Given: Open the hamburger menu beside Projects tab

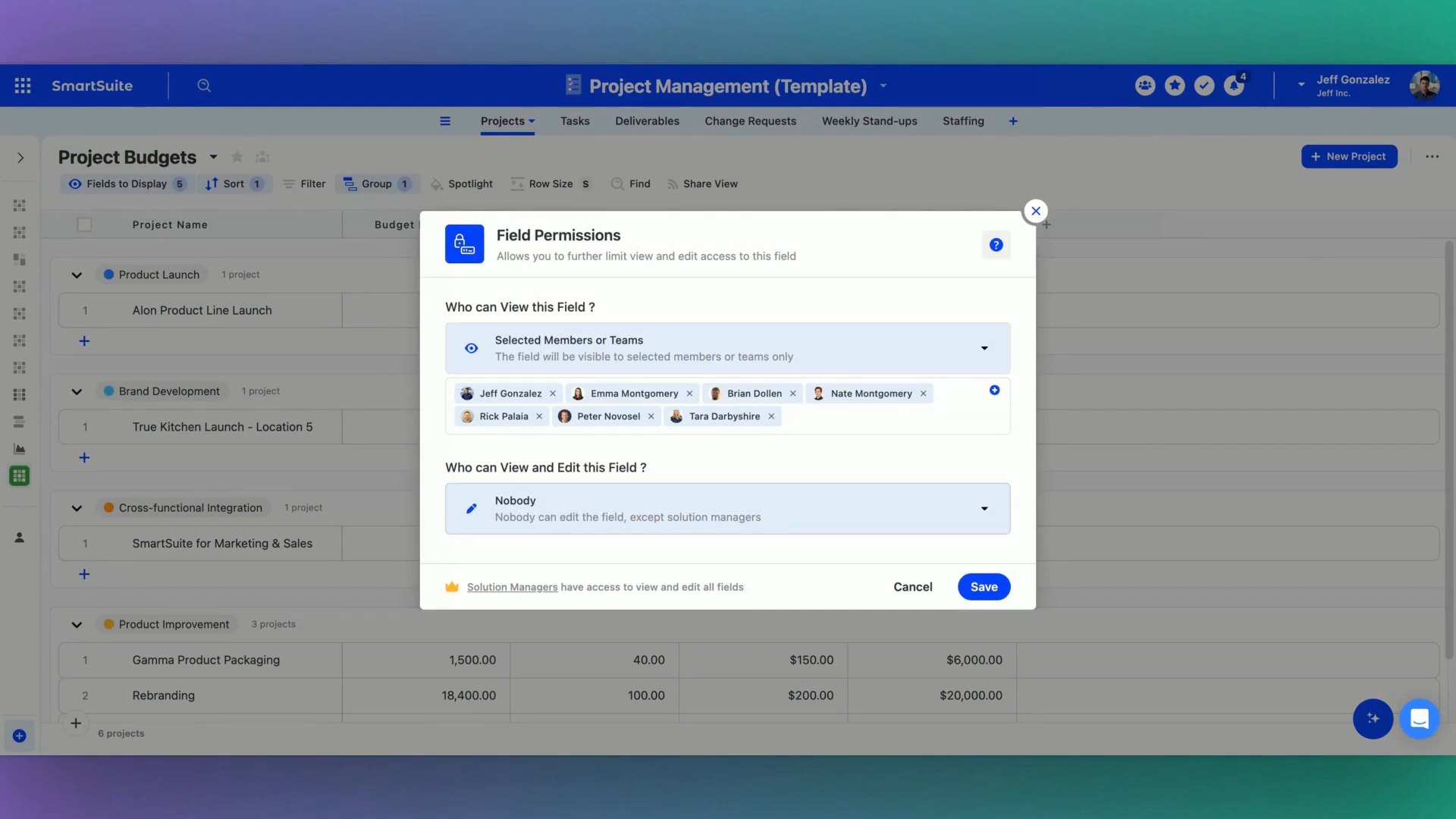Looking at the screenshot, I should coord(445,121).
